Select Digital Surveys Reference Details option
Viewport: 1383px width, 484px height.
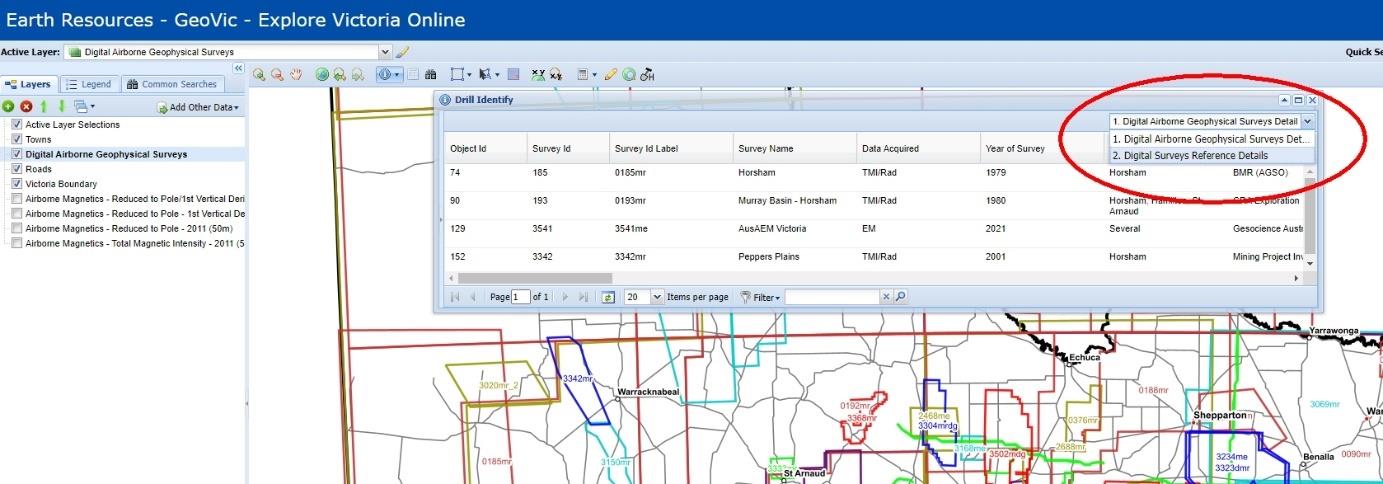coord(1190,156)
